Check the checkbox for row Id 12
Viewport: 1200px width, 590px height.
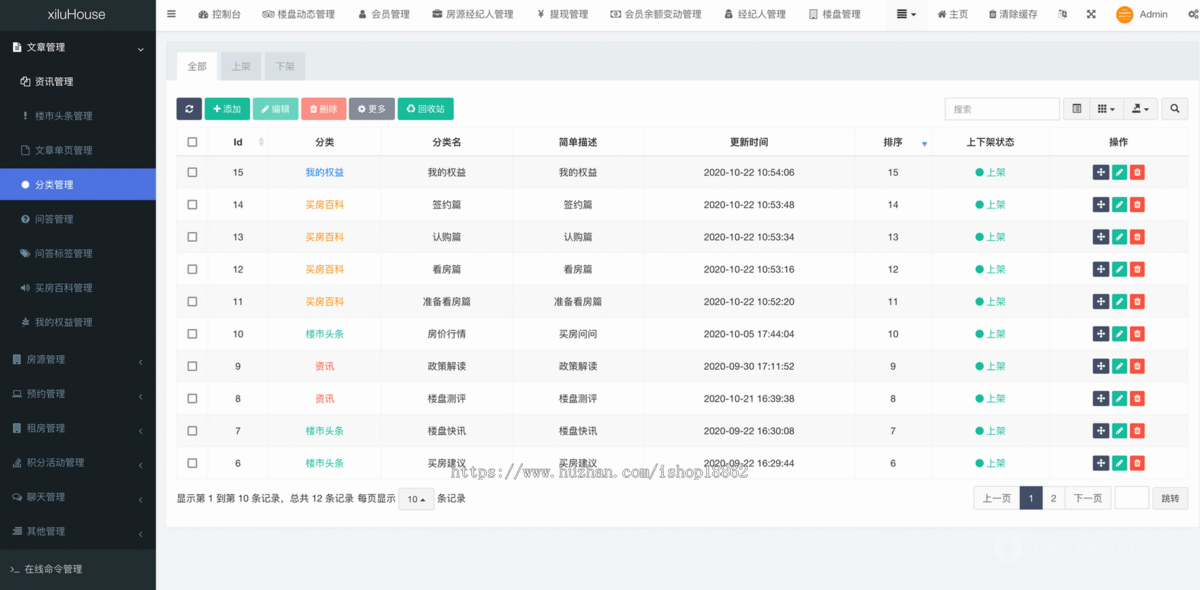point(191,269)
